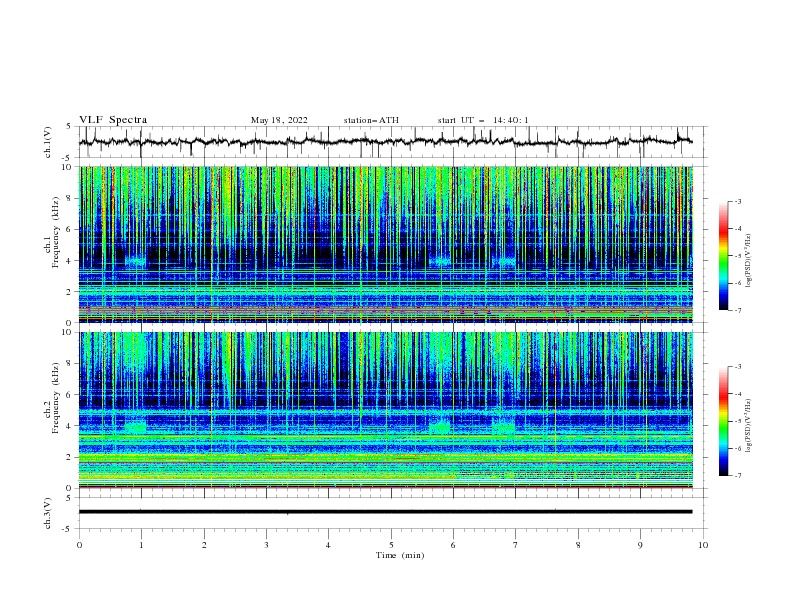The image size is (792, 612).
Task: Click time axis tick label "6"
Action: 453,545
